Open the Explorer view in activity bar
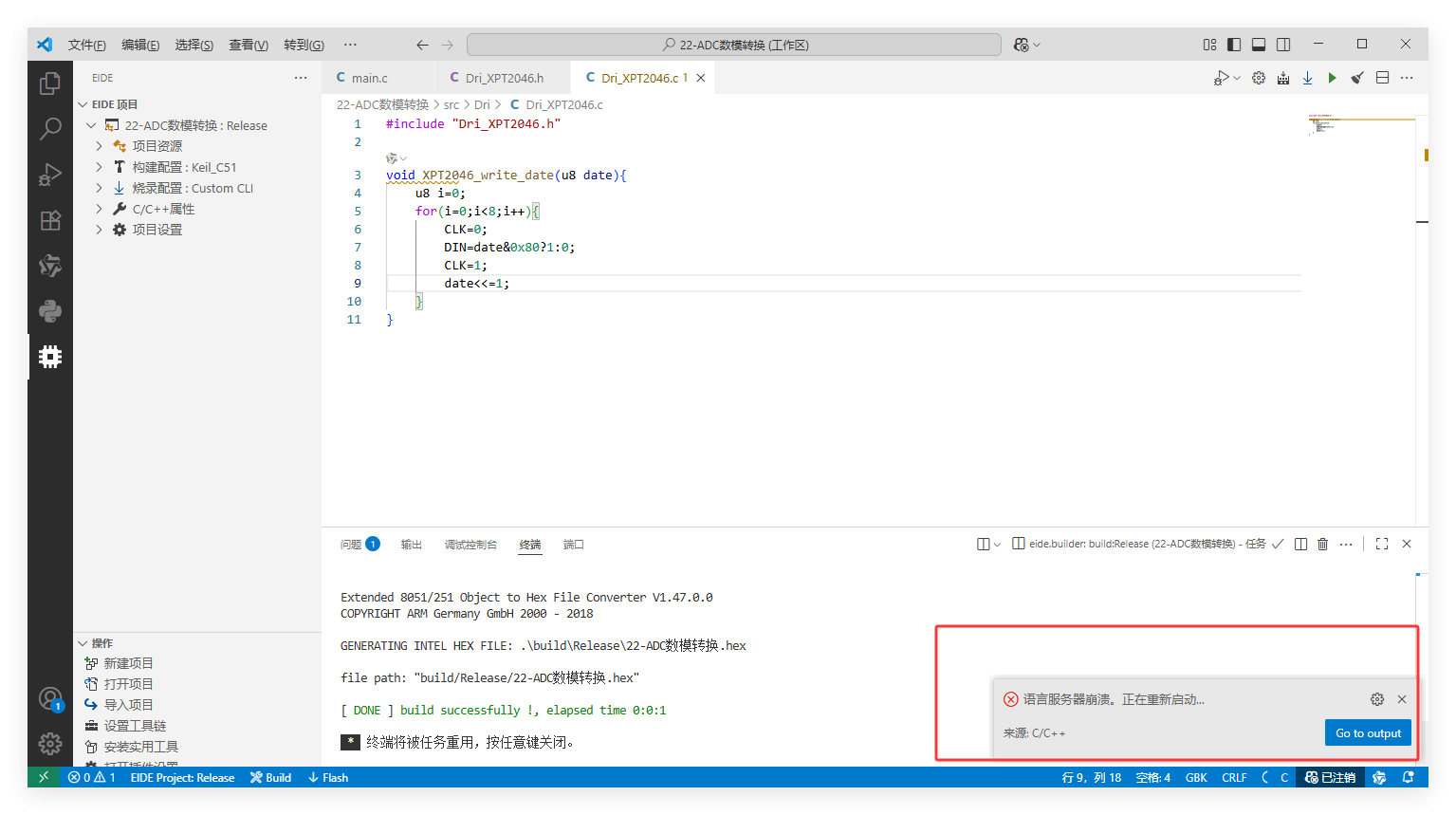 point(50,83)
